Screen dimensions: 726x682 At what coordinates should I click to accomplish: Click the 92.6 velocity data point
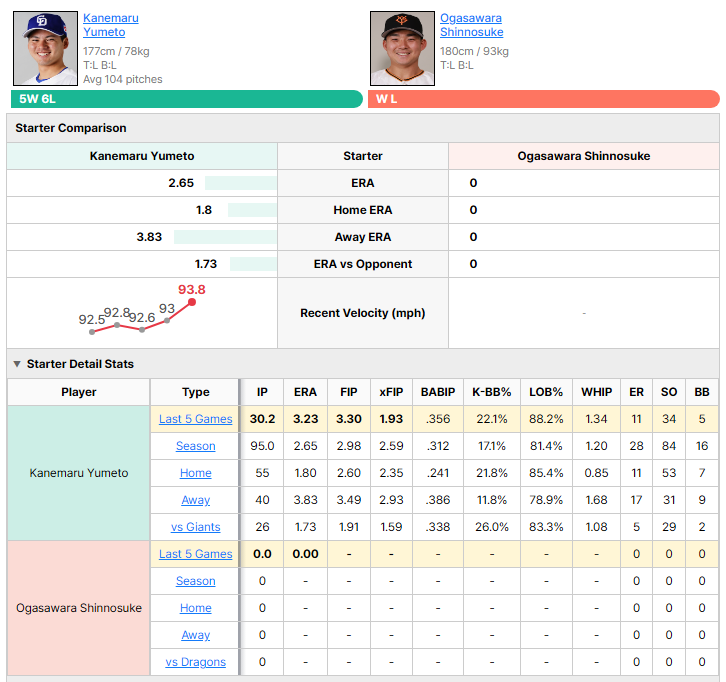(142, 330)
